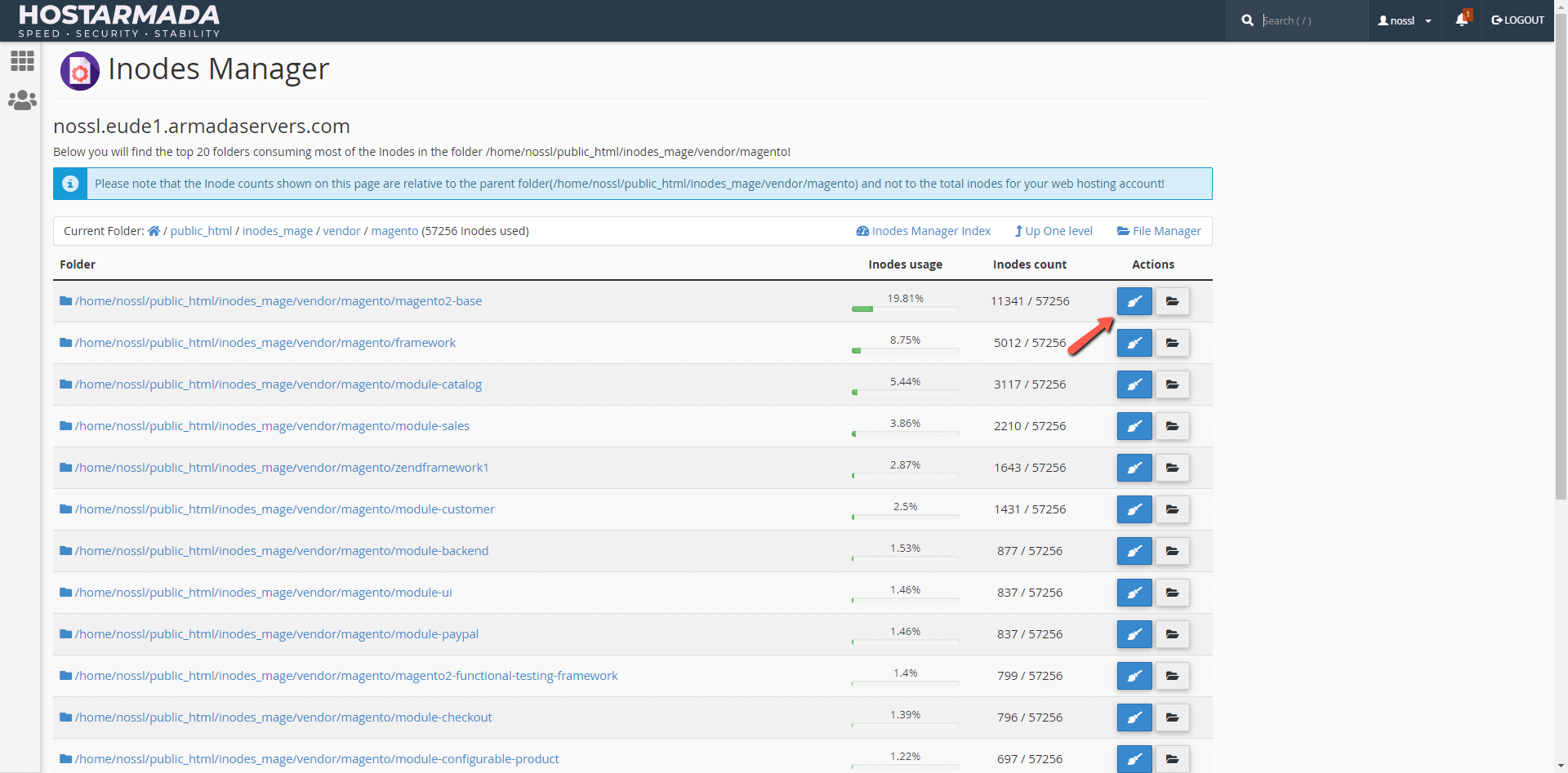The width and height of the screenshot is (1568, 773).
Task: Click the notification bell icon
Action: pyautogui.click(x=1461, y=20)
